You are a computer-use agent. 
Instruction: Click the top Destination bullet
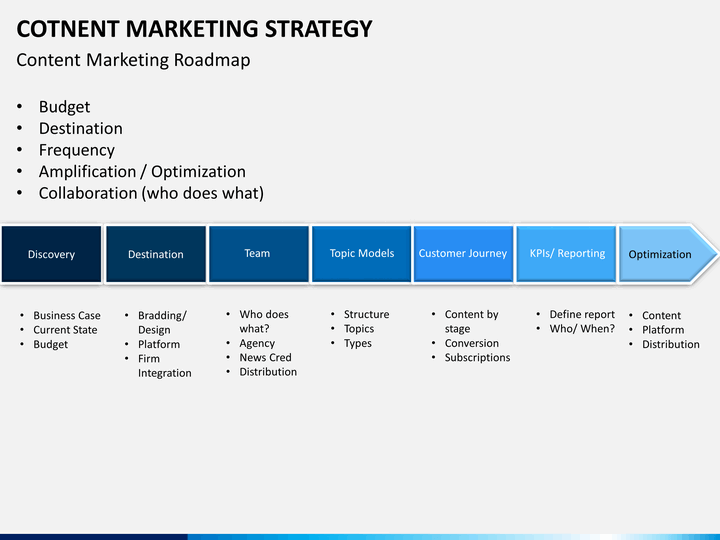click(81, 129)
